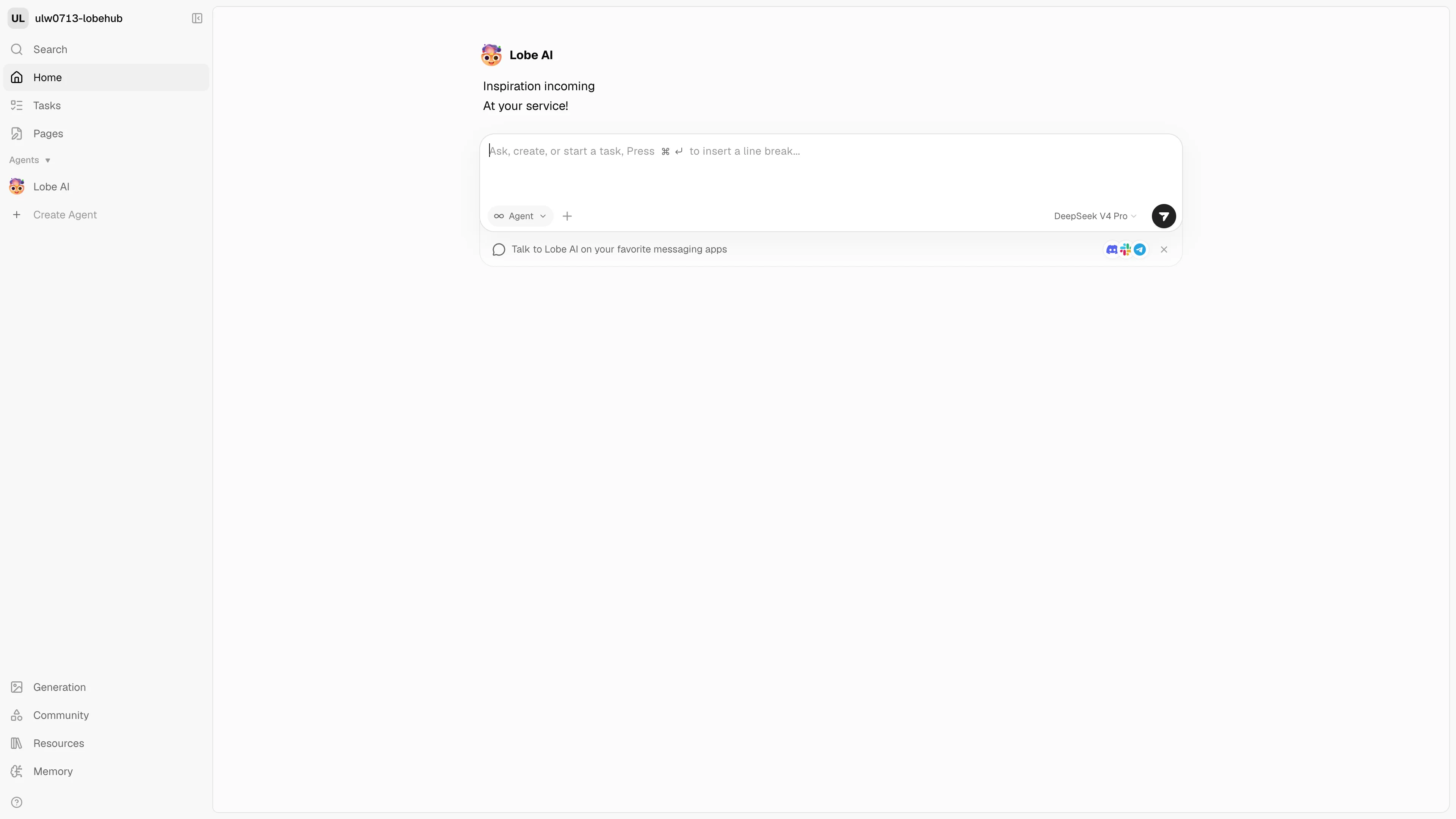Image resolution: width=1456 pixels, height=819 pixels.
Task: Click the chat bubble icon in banner
Action: 499,250
